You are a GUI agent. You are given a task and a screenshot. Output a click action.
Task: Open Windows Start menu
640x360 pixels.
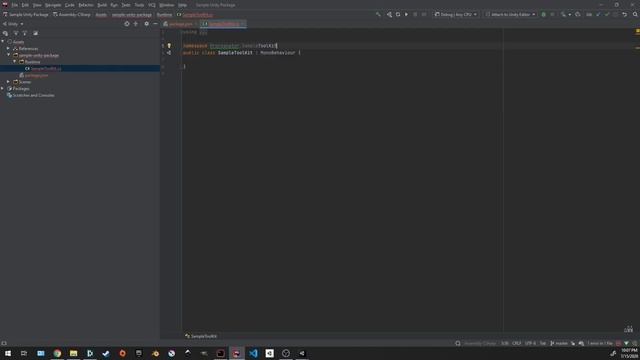point(8,353)
